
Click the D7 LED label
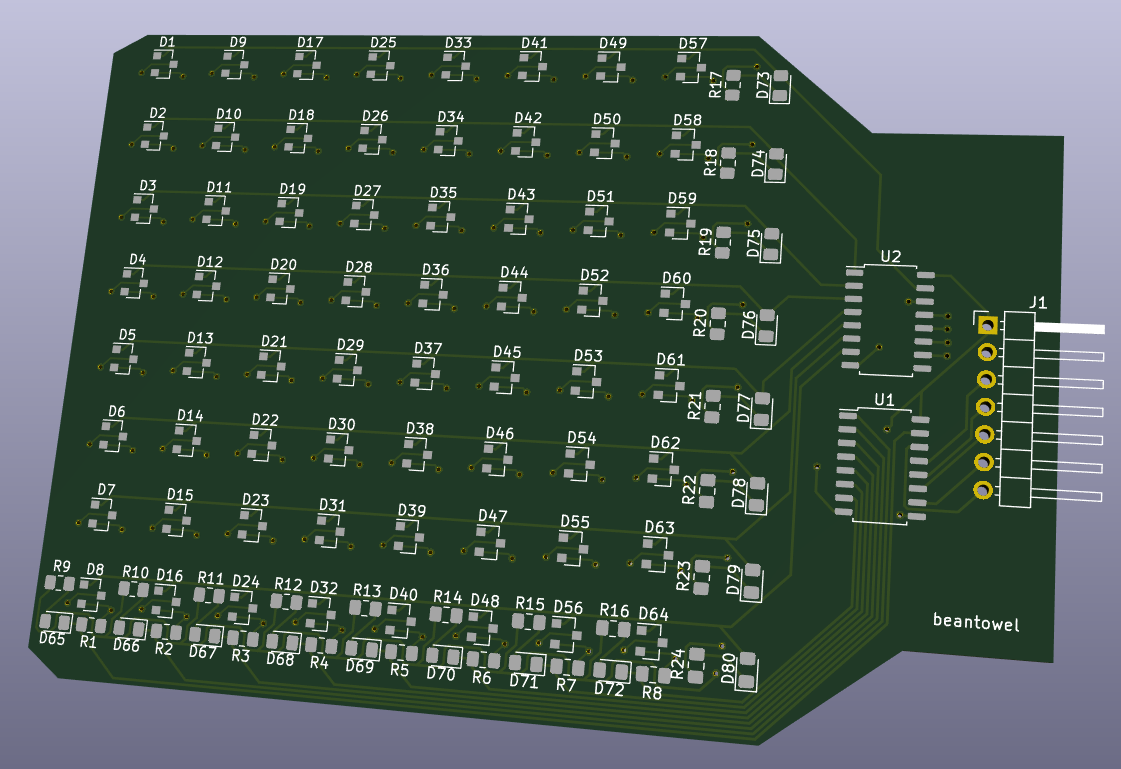[107, 490]
